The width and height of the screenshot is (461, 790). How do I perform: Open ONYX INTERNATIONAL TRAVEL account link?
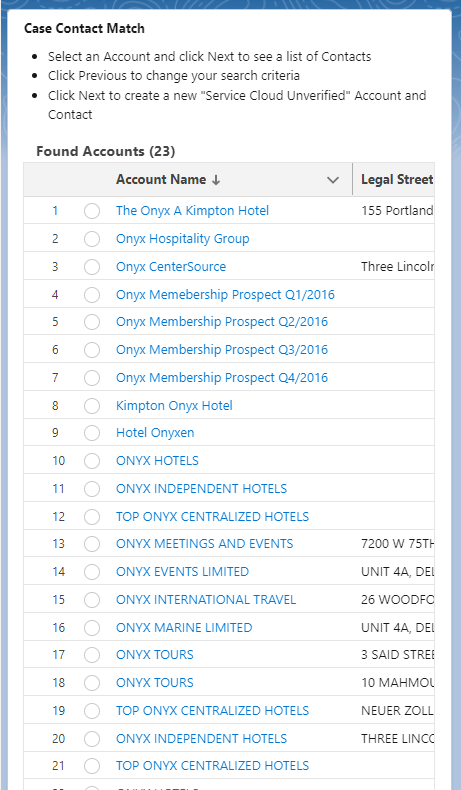[x=206, y=600]
